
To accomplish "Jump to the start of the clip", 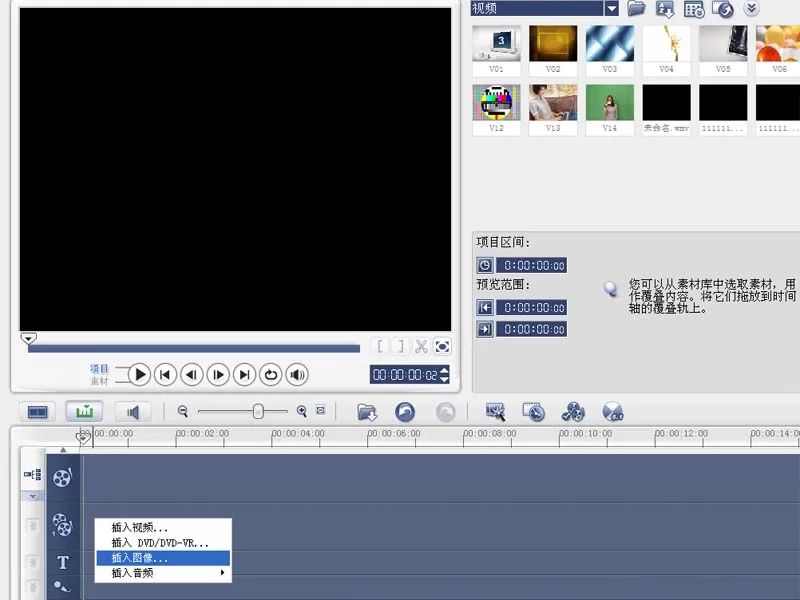I will coord(165,375).
